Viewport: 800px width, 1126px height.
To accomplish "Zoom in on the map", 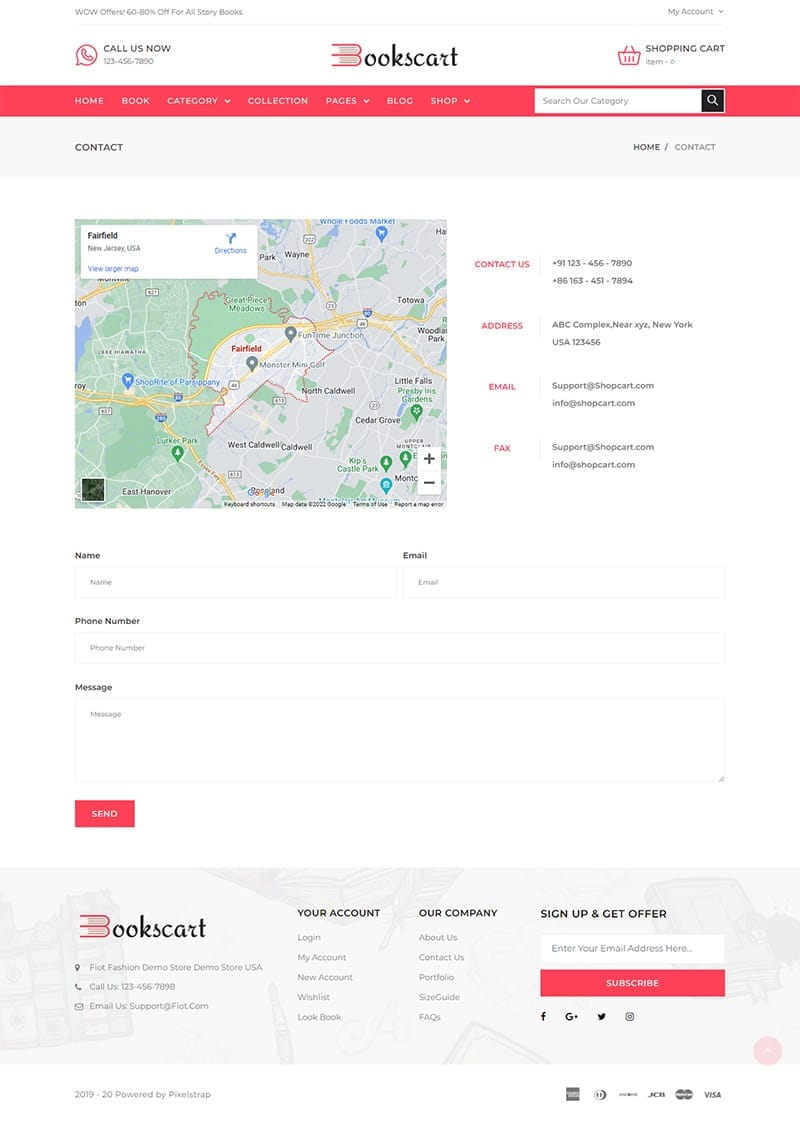I will [x=429, y=459].
